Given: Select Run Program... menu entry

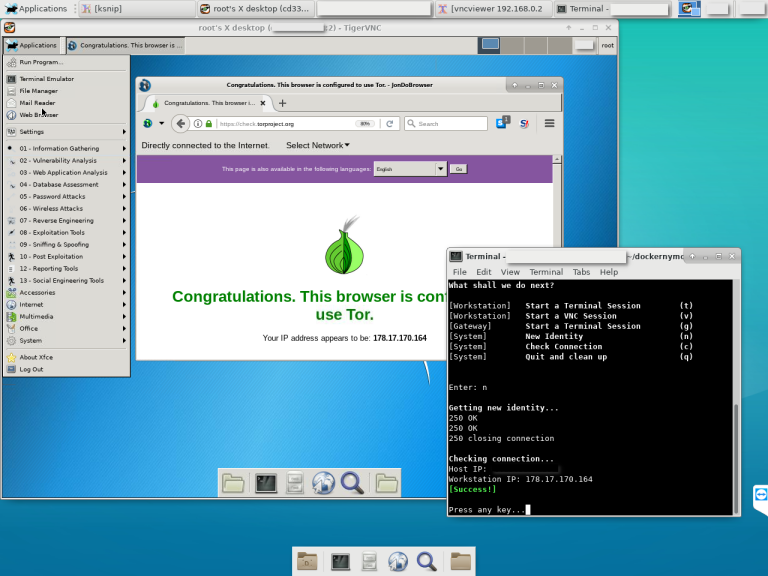Looking at the screenshot, I should click(x=67, y=62).
